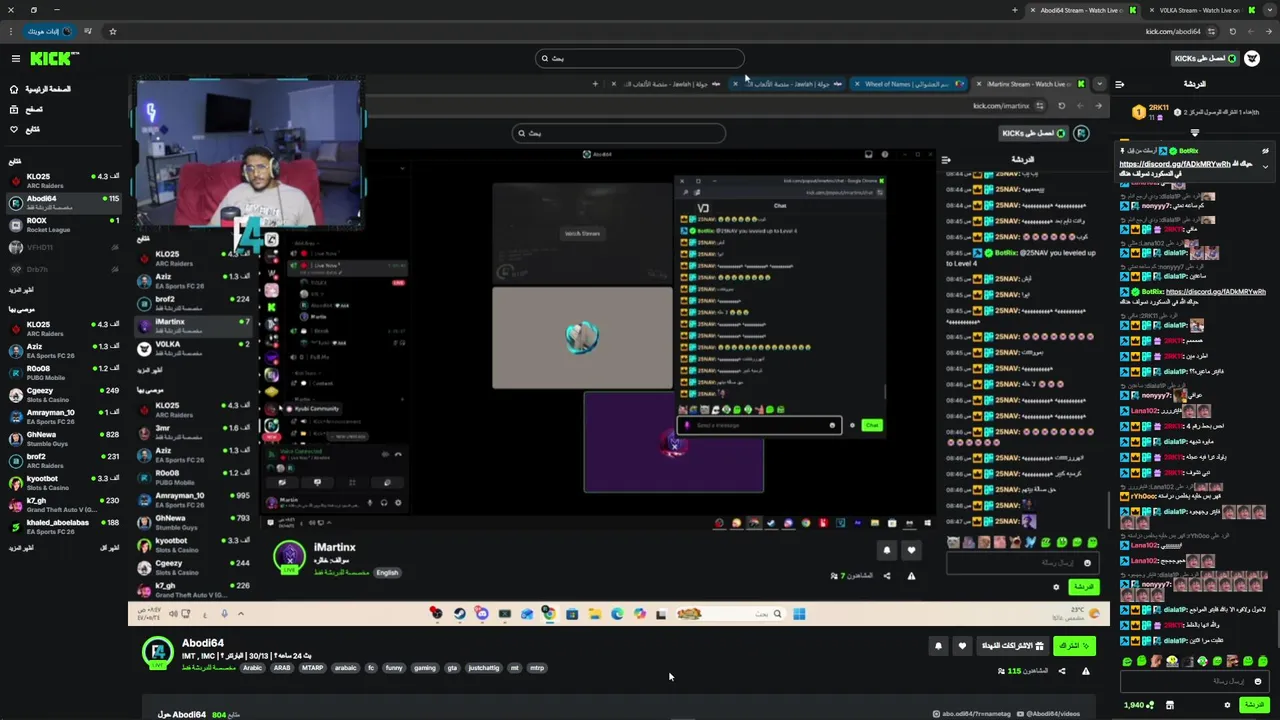Collapse the chat panel

[1119, 84]
